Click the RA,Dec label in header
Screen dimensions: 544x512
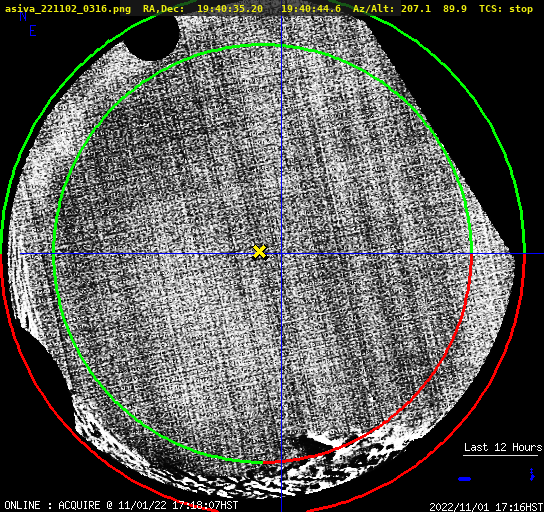pyautogui.click(x=163, y=9)
